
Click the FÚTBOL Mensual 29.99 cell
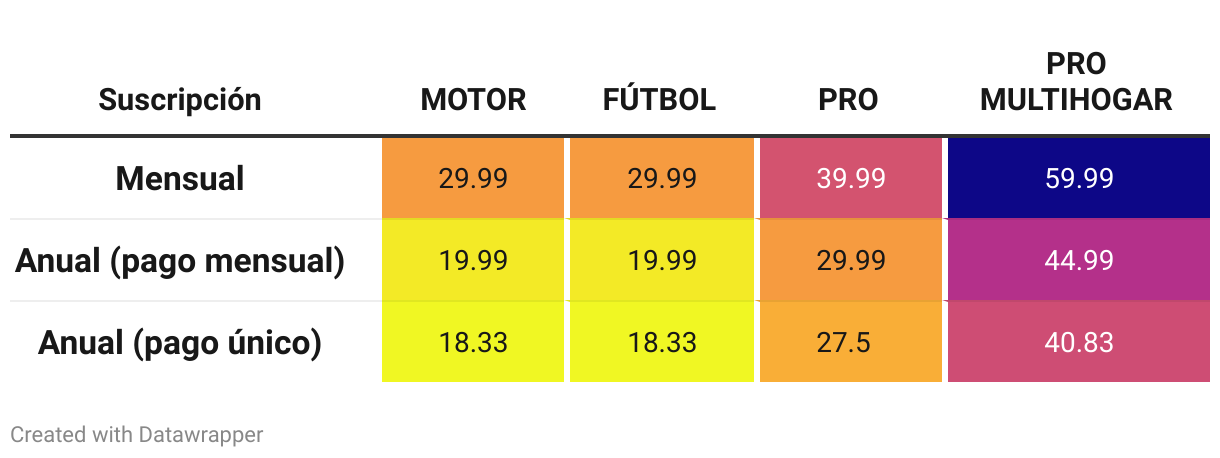pyautogui.click(x=662, y=178)
